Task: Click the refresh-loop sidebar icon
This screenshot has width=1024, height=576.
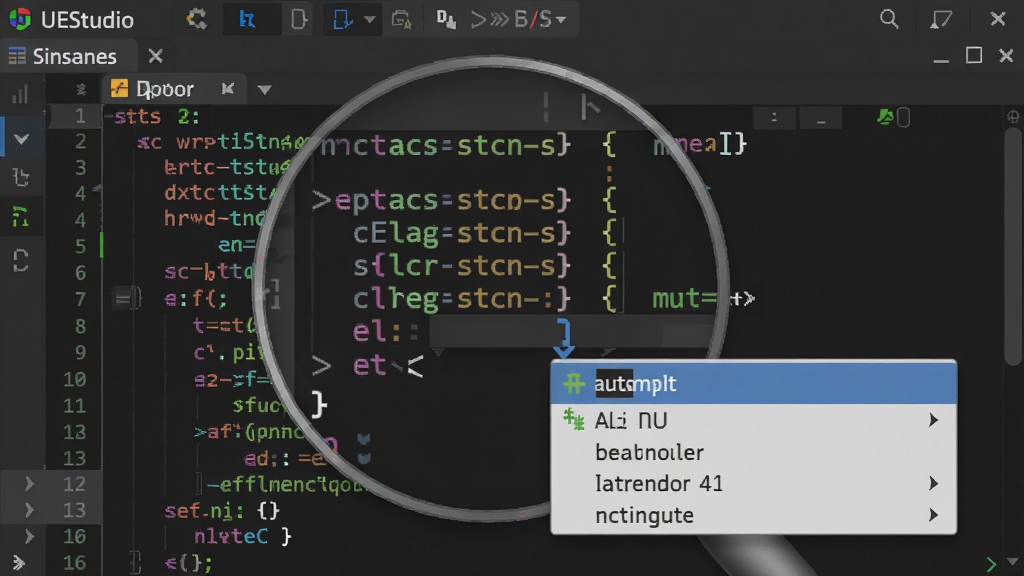Action: click(21, 261)
